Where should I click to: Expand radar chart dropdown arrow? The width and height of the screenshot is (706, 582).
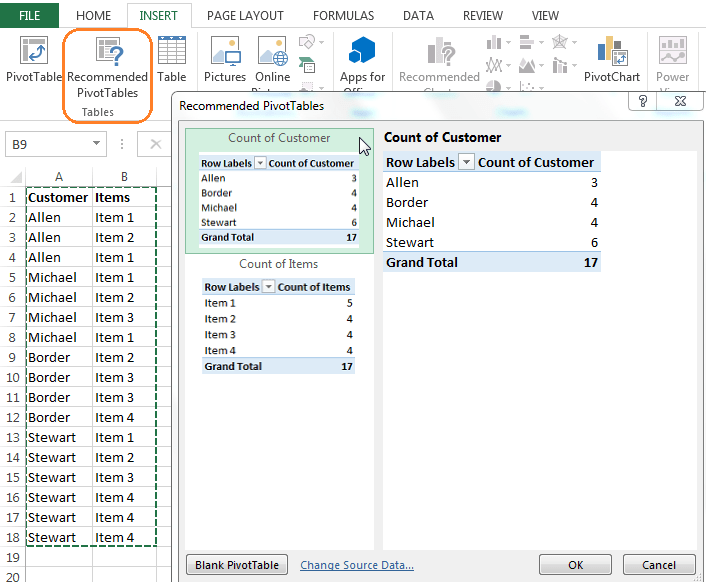(575, 42)
